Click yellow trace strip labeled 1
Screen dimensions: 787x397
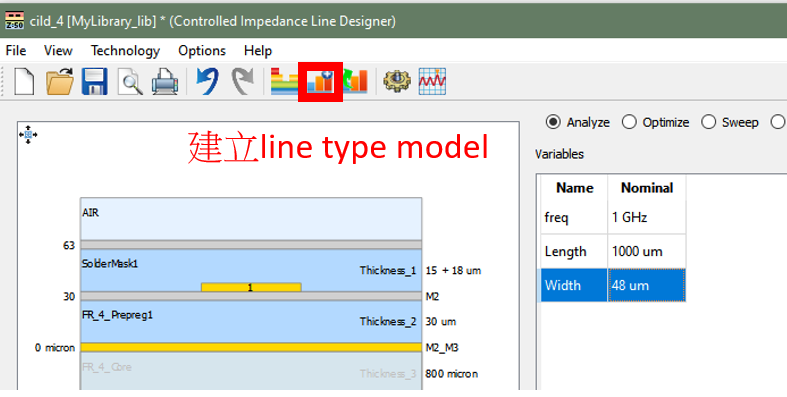(x=251, y=287)
